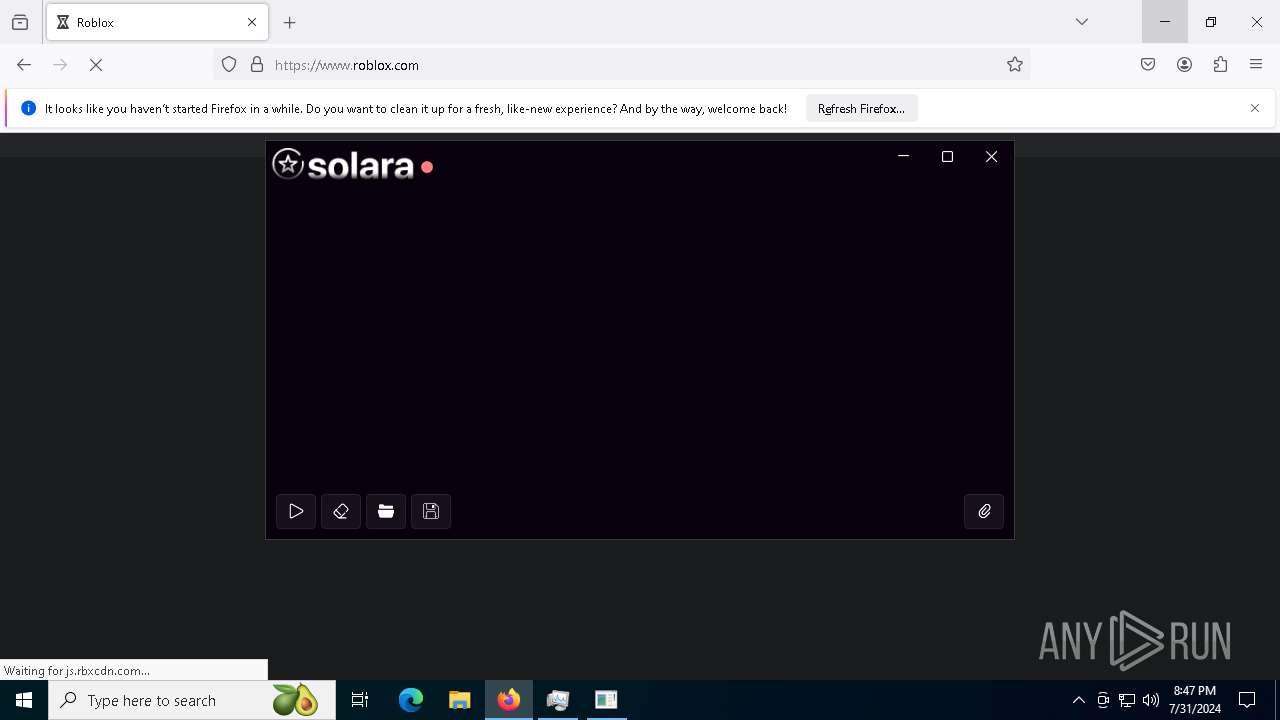Attach Solara using the paperclip icon

pos(984,511)
